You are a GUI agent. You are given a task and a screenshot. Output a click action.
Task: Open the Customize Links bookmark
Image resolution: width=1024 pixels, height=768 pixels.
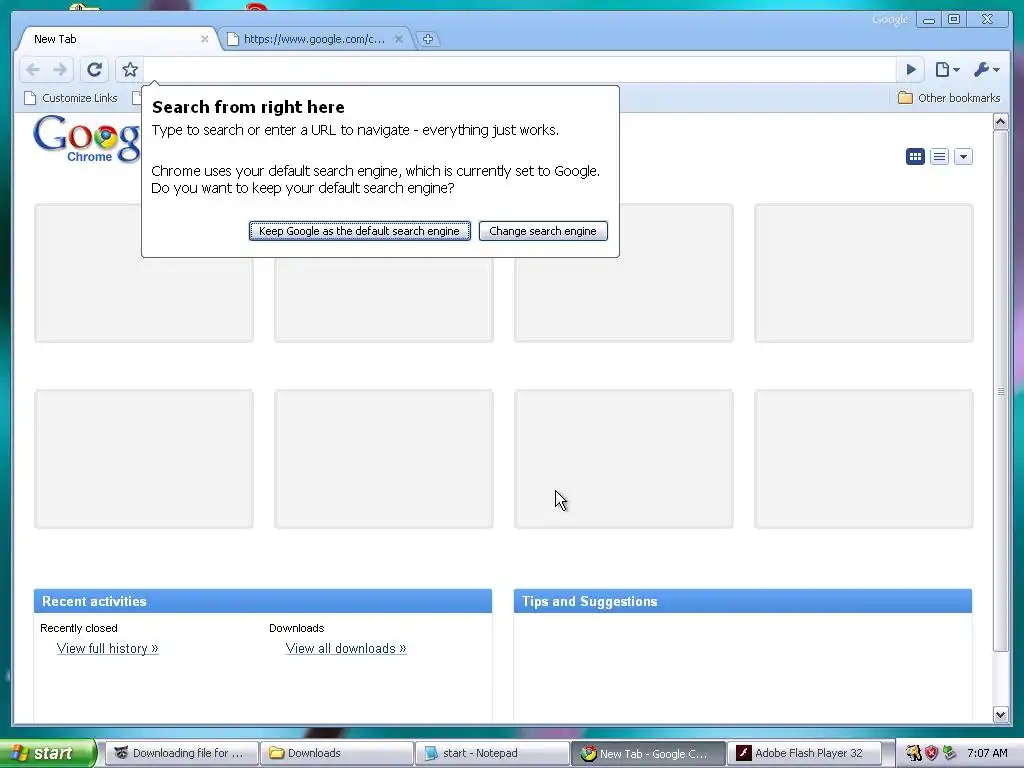[71, 98]
